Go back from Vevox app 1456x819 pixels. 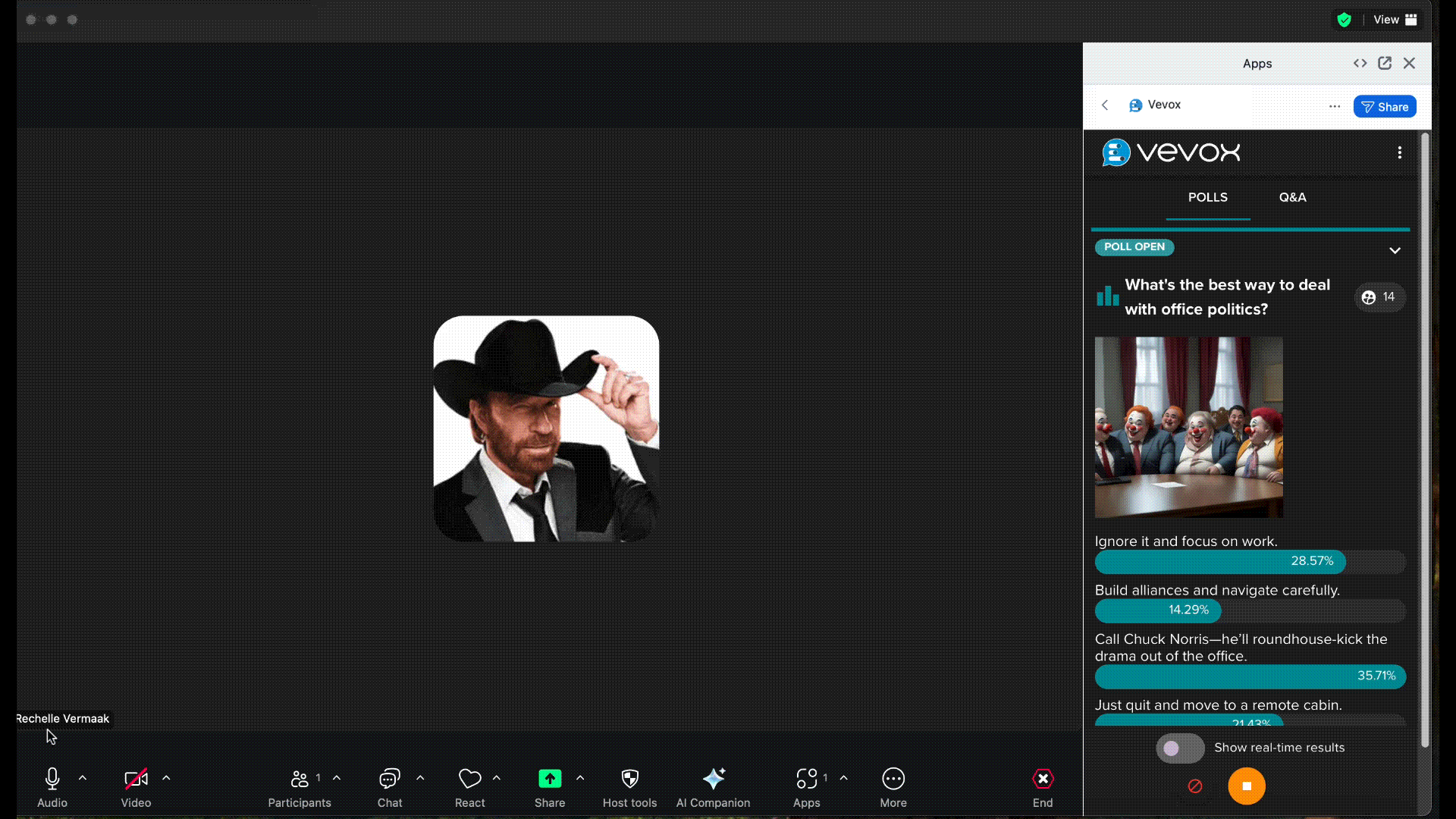click(1105, 105)
